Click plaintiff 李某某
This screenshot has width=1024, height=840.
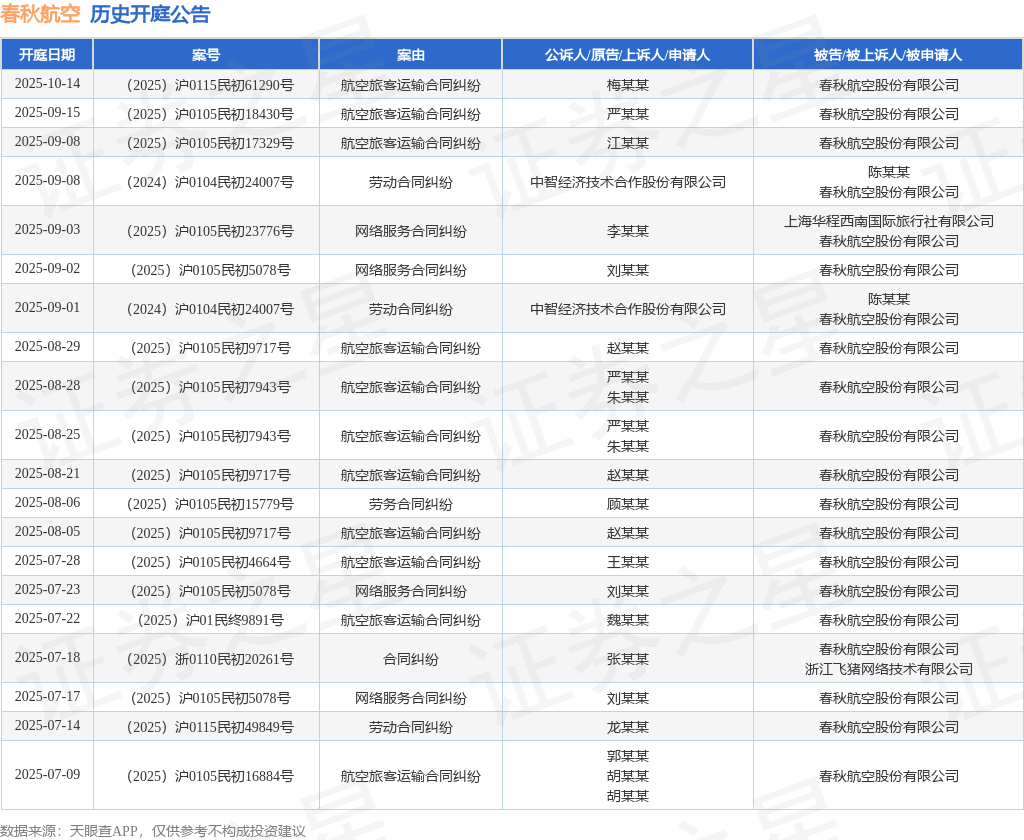tap(628, 231)
